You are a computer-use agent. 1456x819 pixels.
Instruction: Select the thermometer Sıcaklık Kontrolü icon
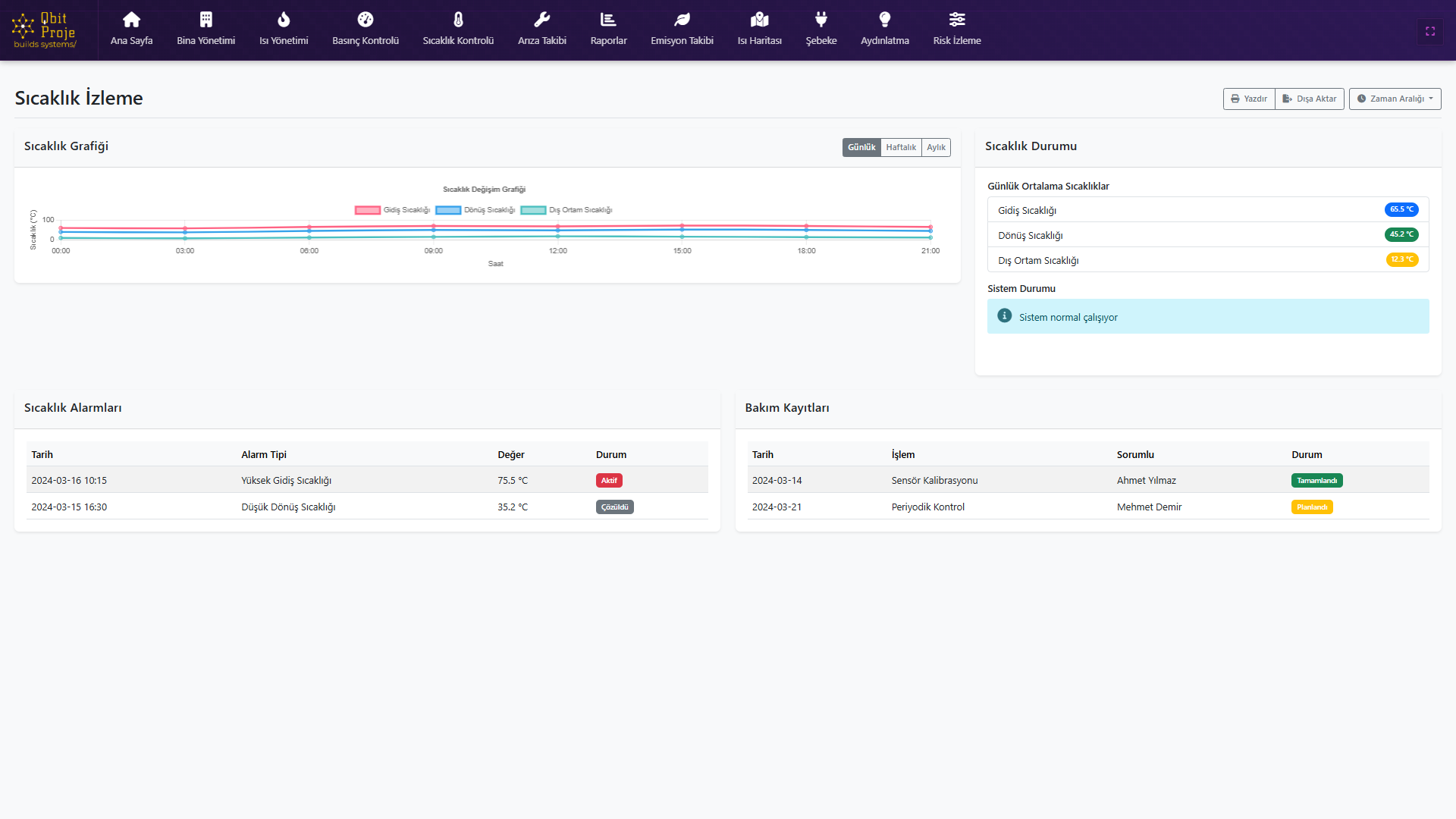pyautogui.click(x=458, y=20)
